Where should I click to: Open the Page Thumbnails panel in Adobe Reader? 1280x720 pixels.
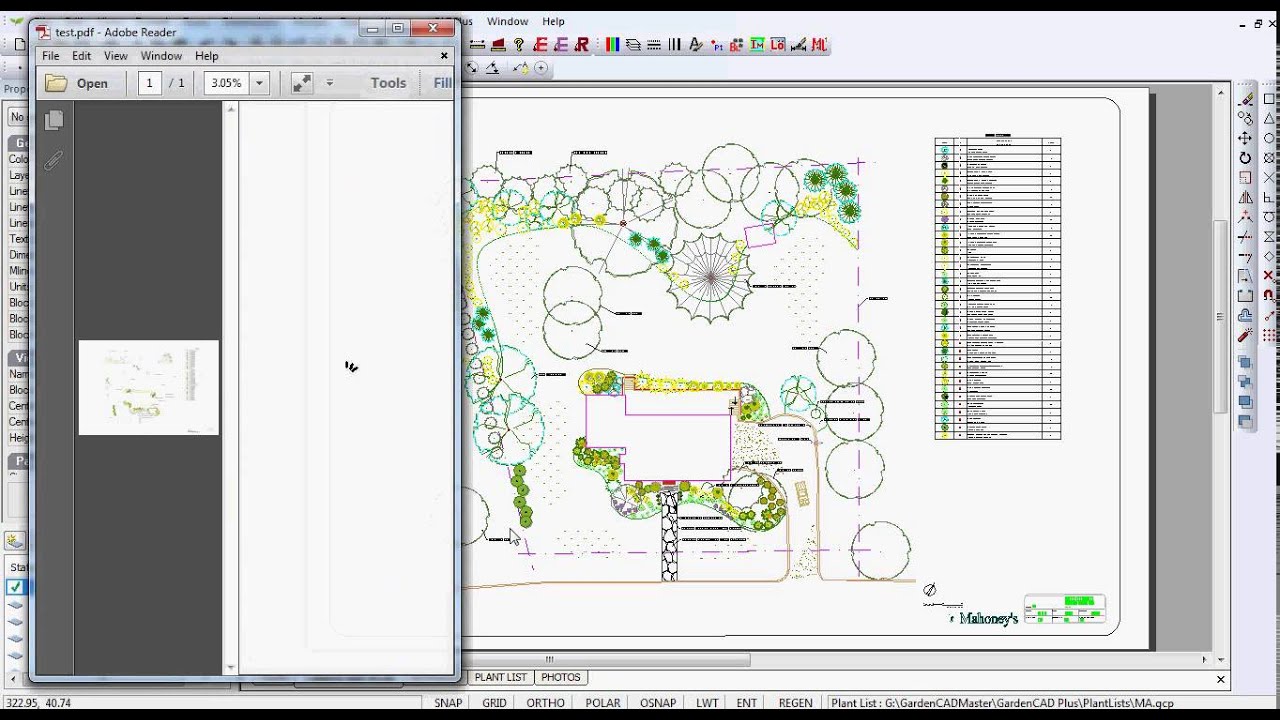click(54, 120)
